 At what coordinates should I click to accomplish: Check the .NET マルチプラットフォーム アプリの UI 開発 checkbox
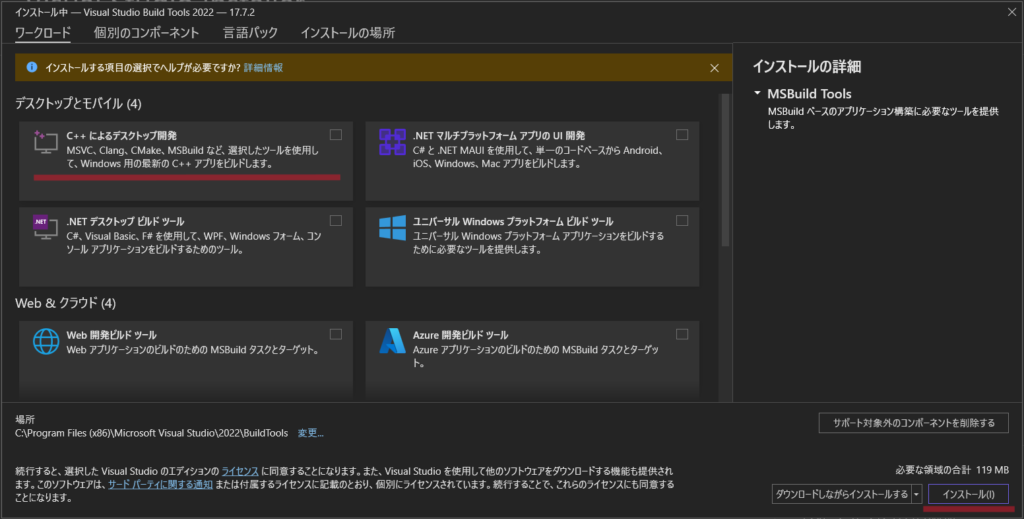[682, 134]
